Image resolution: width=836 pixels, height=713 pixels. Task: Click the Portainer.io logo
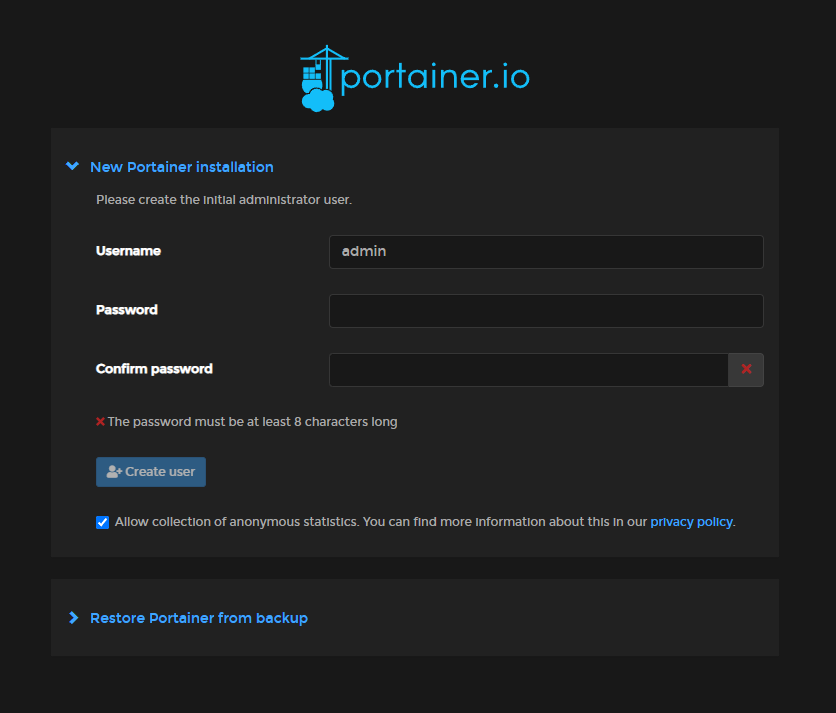point(415,78)
